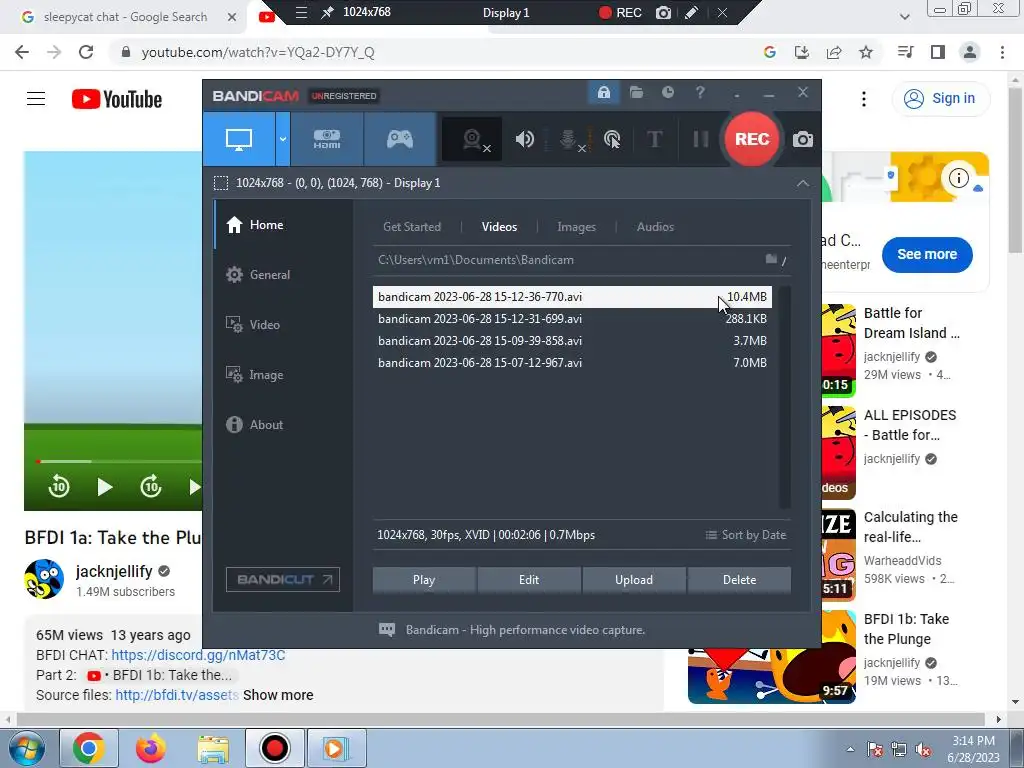
Task: Click camera icon in top overlay bar
Action: pos(663,12)
